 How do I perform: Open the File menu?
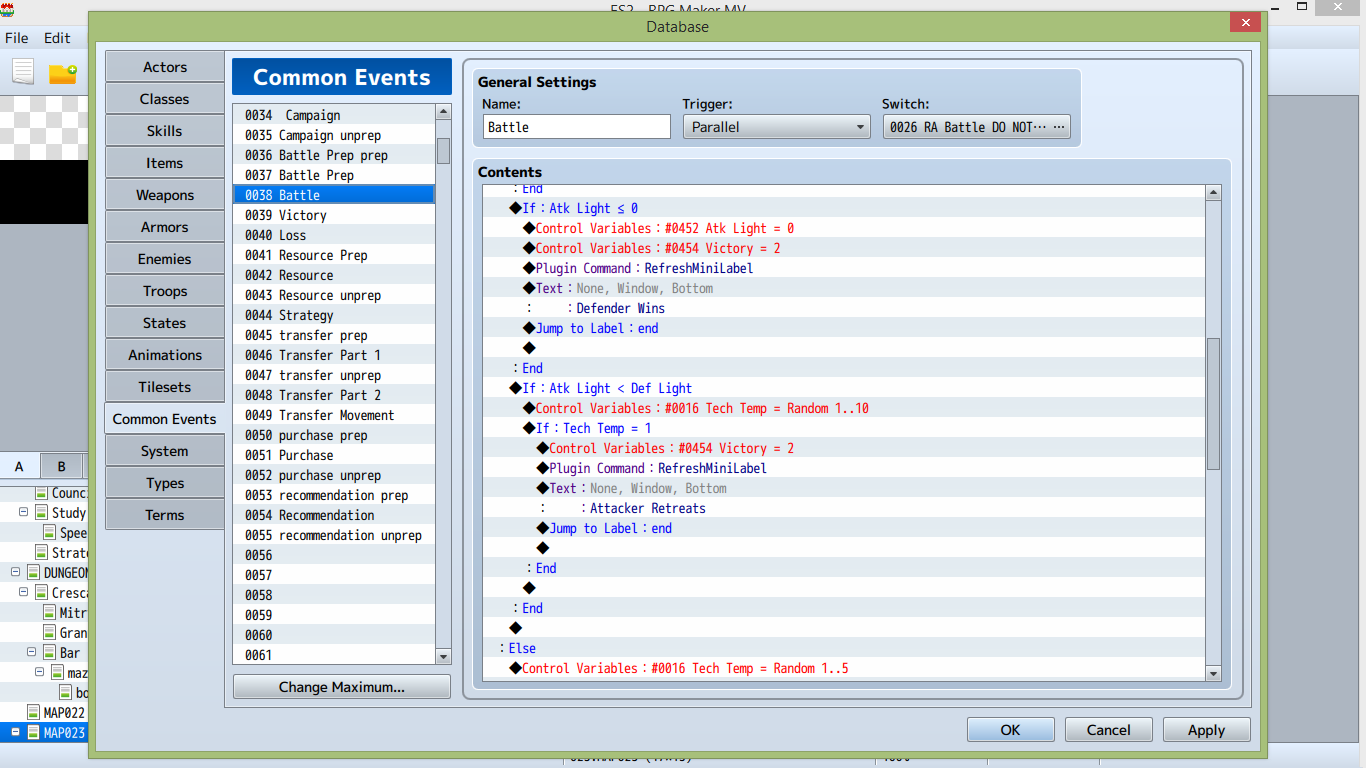[x=17, y=38]
